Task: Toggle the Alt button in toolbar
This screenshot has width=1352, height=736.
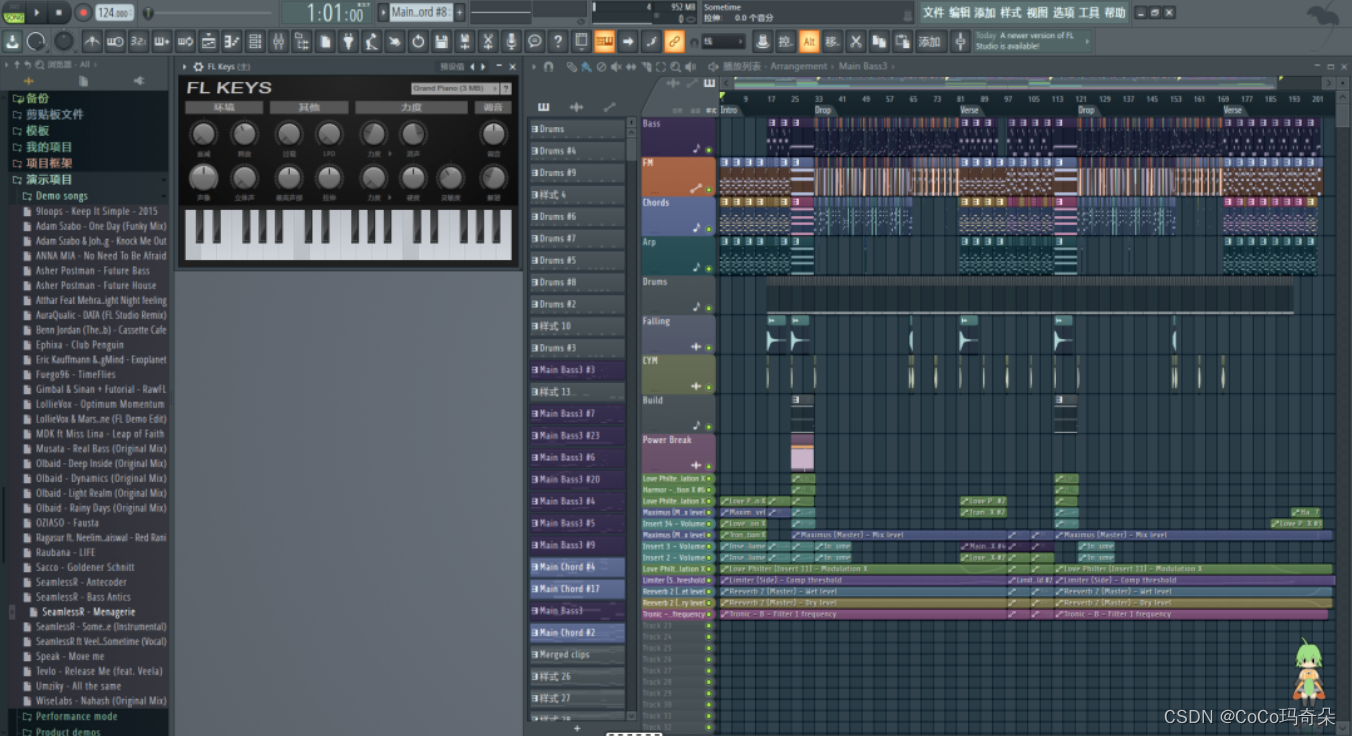Action: pyautogui.click(x=809, y=42)
